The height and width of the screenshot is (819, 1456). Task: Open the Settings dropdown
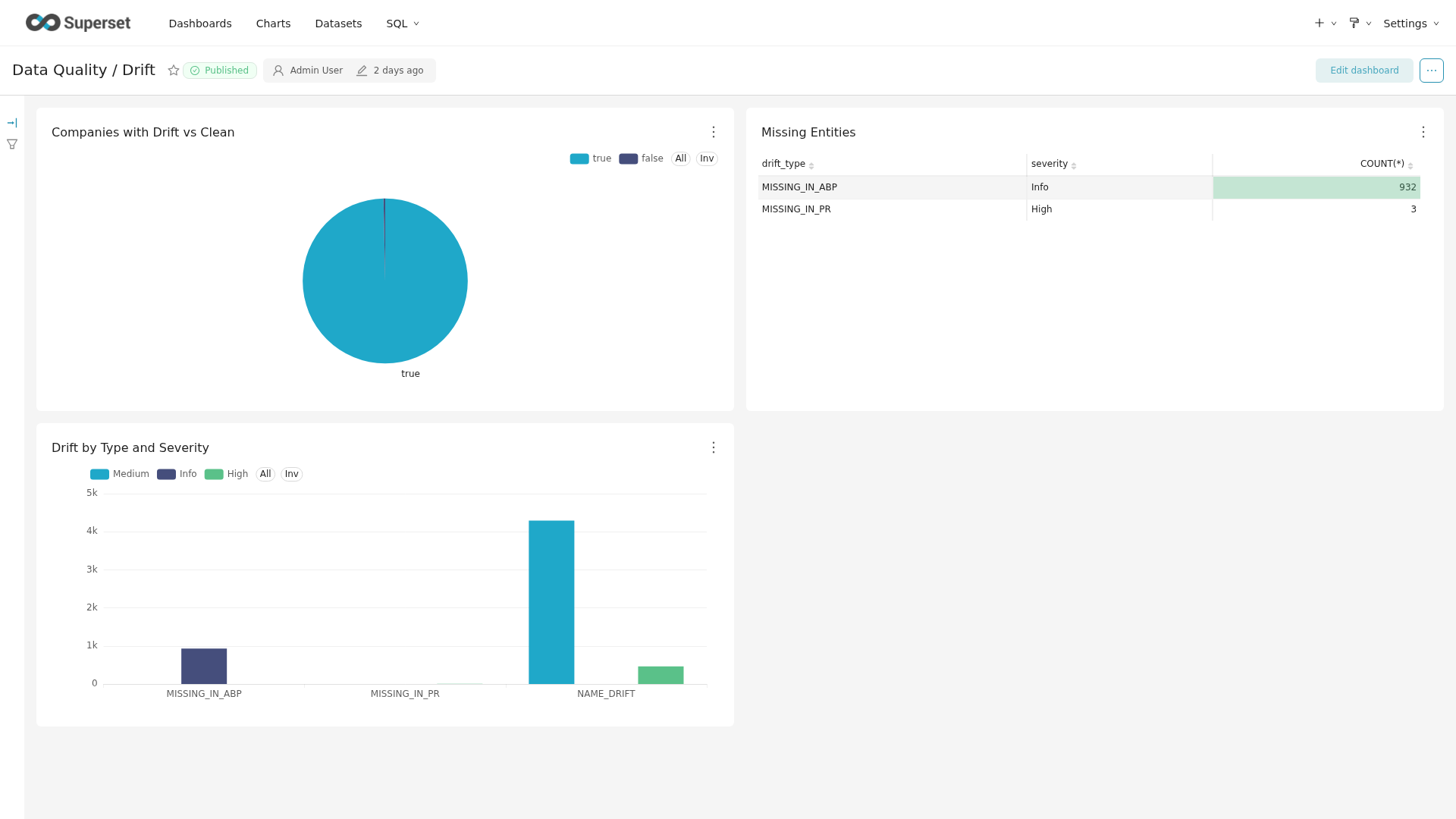1410,24
